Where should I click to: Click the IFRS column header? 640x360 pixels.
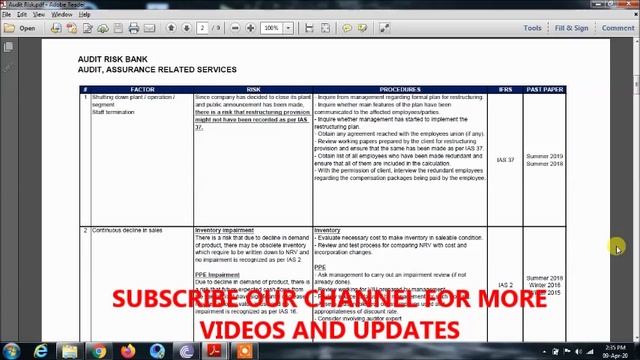point(505,89)
